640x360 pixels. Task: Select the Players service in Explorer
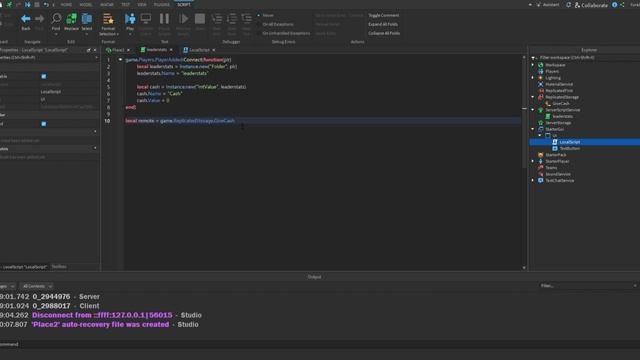[552, 71]
